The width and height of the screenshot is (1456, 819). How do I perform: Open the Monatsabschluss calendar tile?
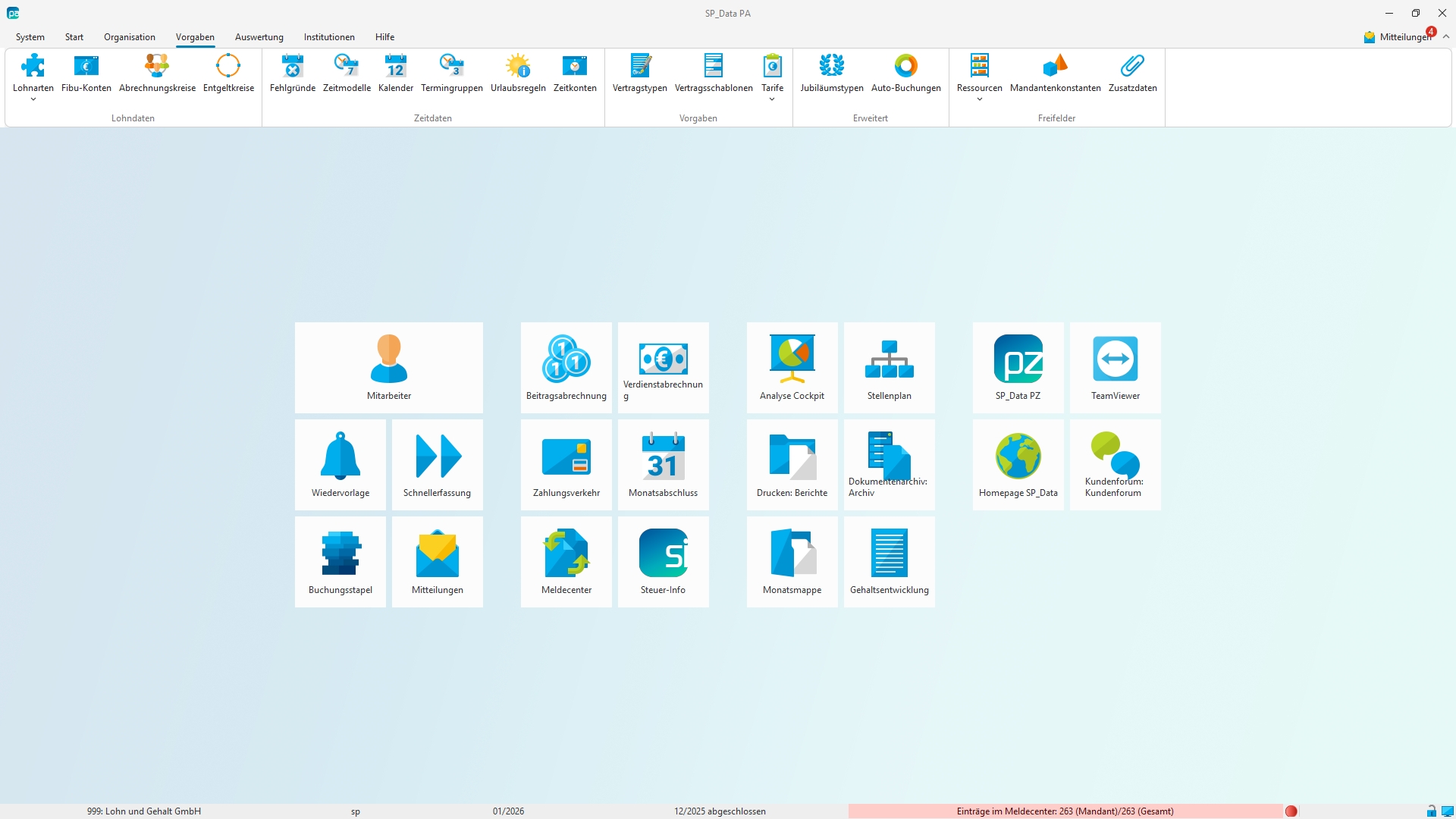663,465
